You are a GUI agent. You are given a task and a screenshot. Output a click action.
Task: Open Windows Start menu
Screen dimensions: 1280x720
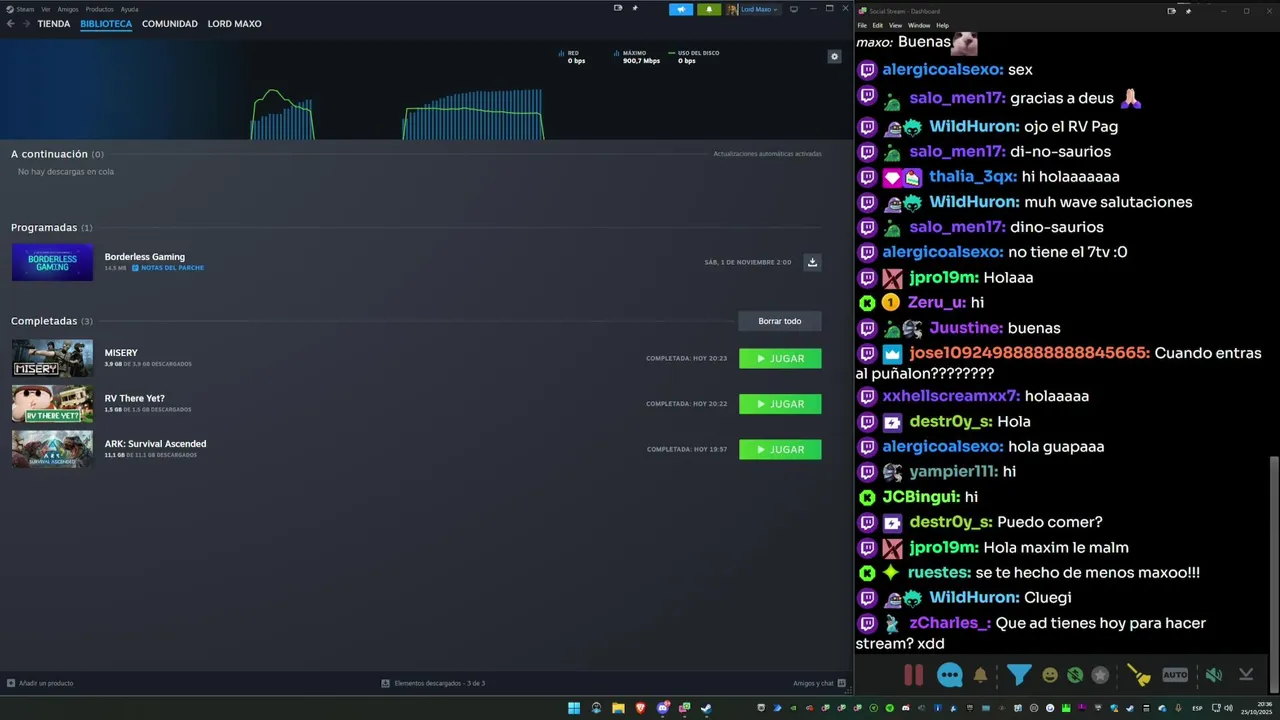pos(574,708)
